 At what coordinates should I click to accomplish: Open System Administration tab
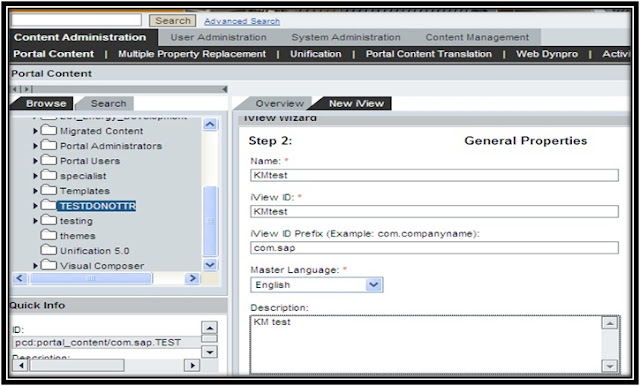pos(346,37)
